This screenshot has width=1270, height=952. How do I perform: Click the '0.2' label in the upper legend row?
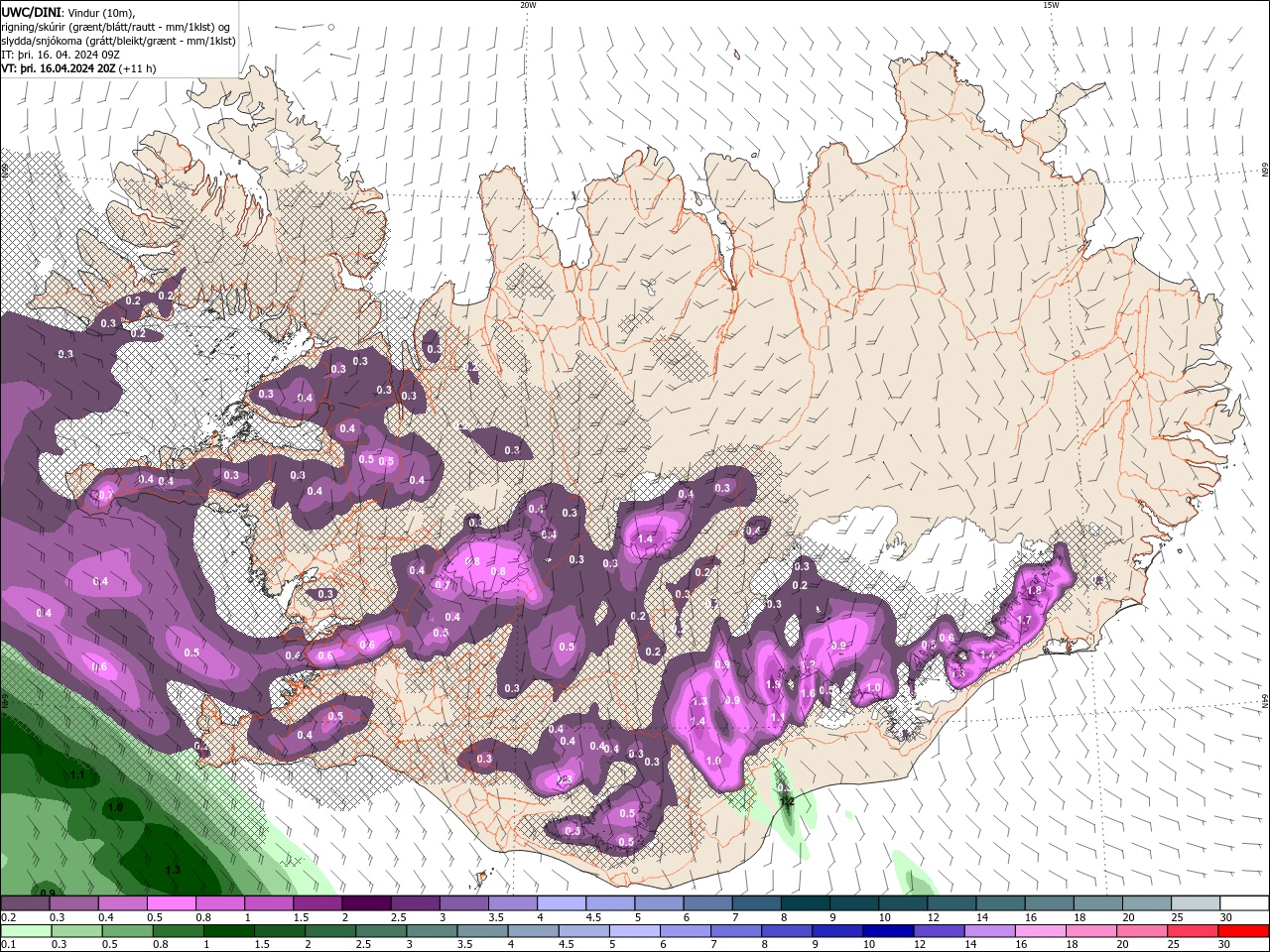(x=8, y=917)
